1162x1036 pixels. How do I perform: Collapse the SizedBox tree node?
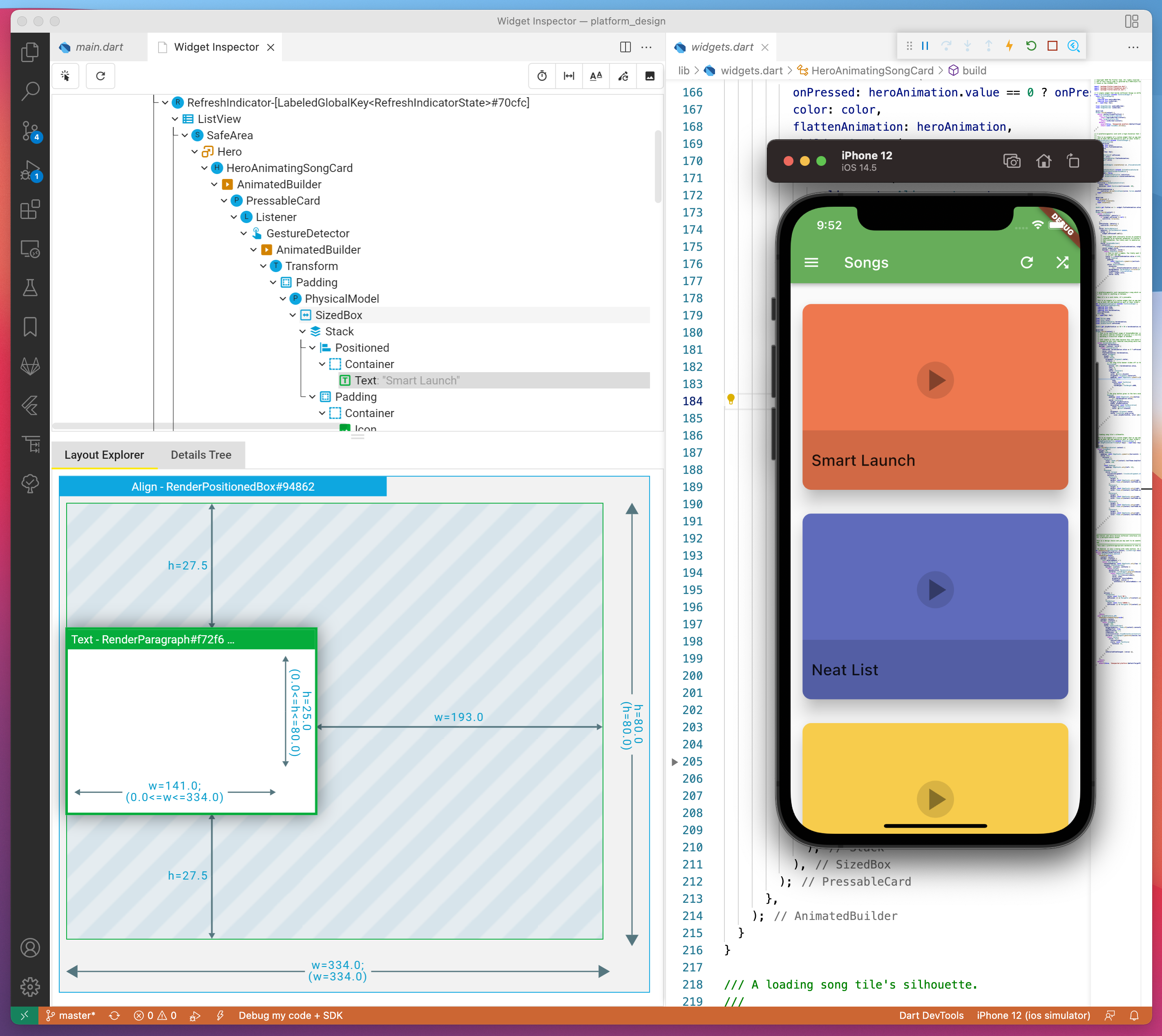[293, 315]
